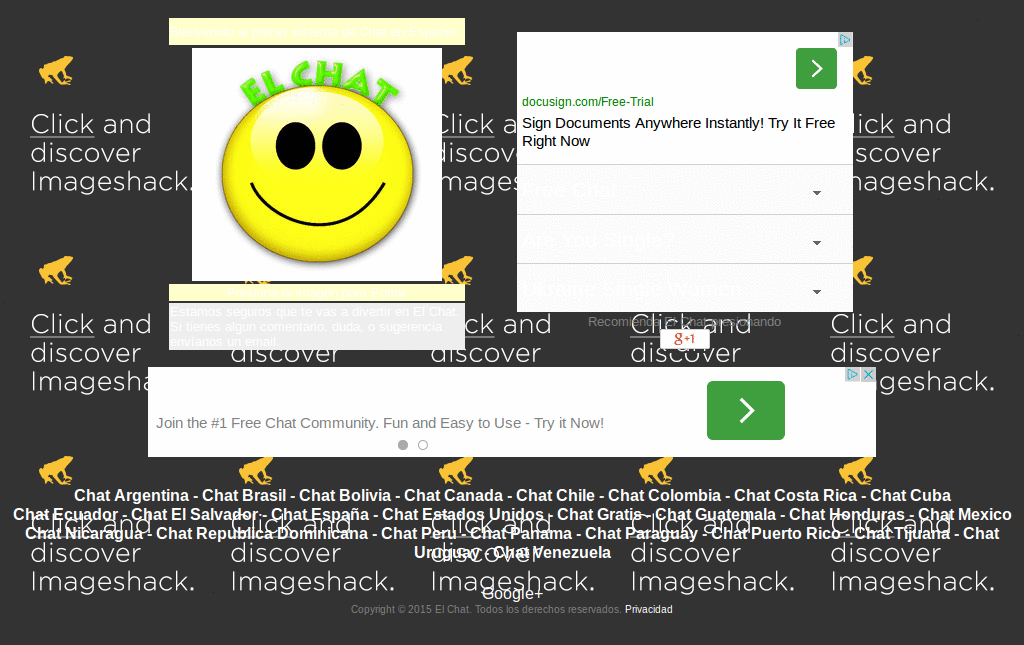
Task: Select the second carousel dot under the ad
Action: click(422, 445)
